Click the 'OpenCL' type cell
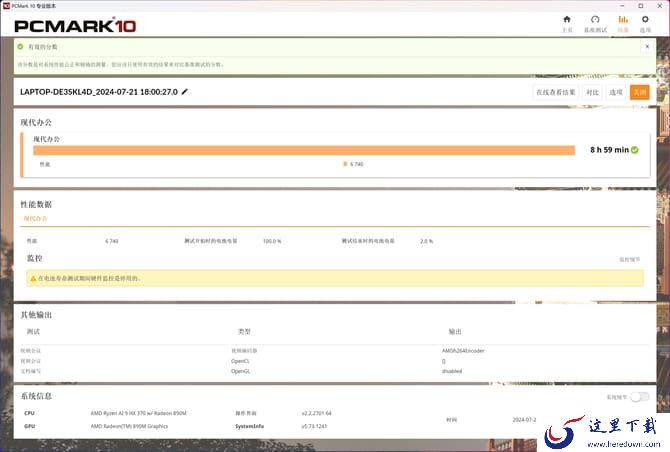 coord(240,361)
